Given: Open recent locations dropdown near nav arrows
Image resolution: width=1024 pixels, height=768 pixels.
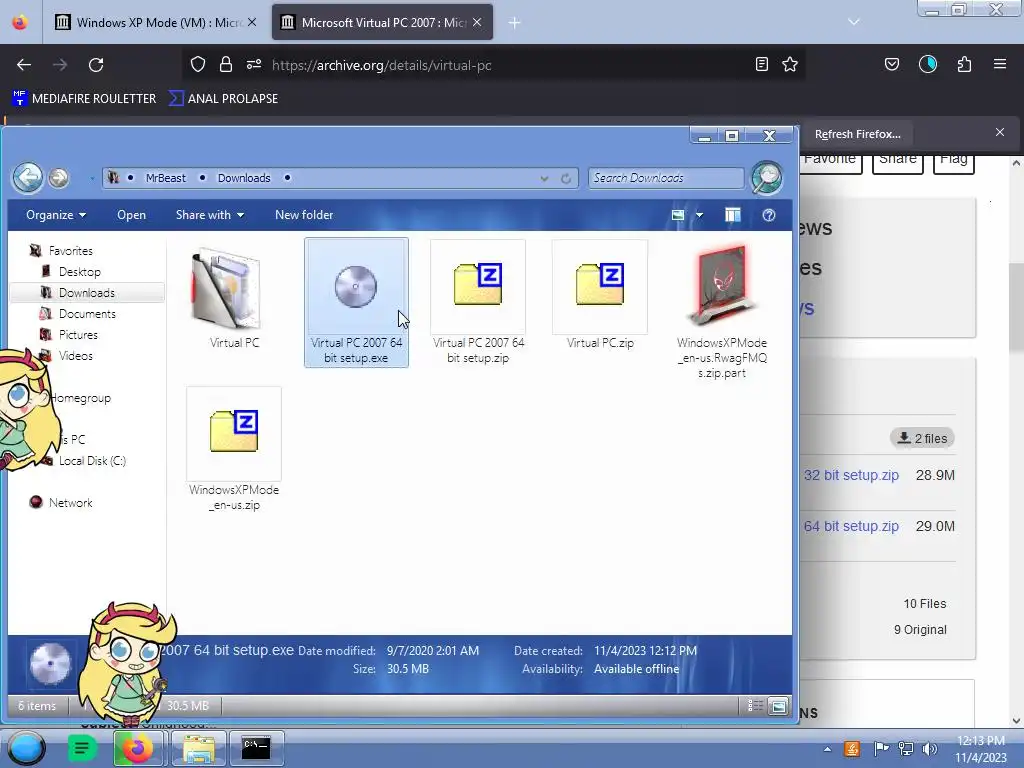Looking at the screenshot, I should (92, 178).
